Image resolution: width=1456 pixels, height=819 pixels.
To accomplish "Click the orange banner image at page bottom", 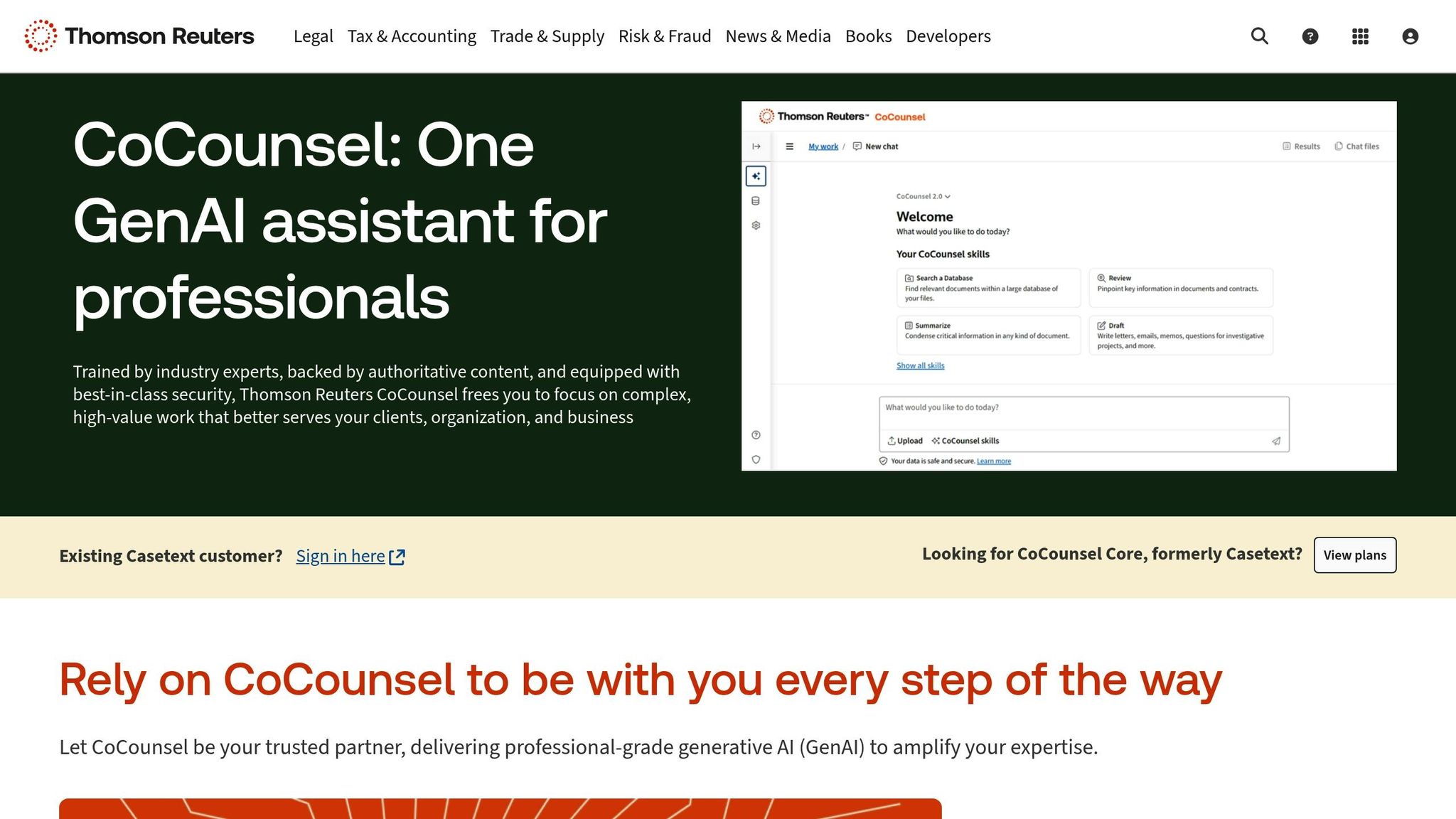I will (500, 808).
